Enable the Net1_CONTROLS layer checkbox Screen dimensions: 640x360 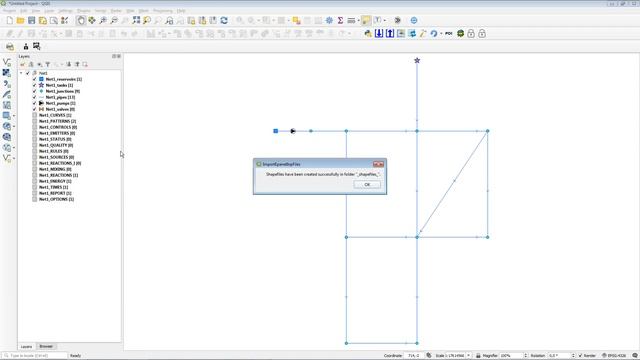point(34,127)
